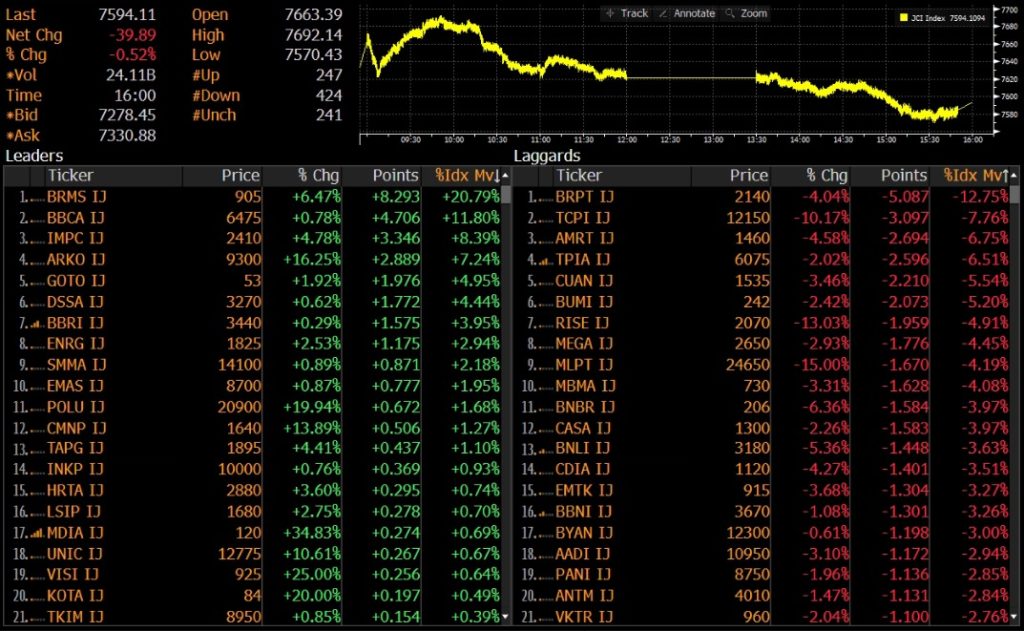Image resolution: width=1024 pixels, height=631 pixels.
Task: Click the bar chart icon beside BNLI IJ
Action: (543, 450)
